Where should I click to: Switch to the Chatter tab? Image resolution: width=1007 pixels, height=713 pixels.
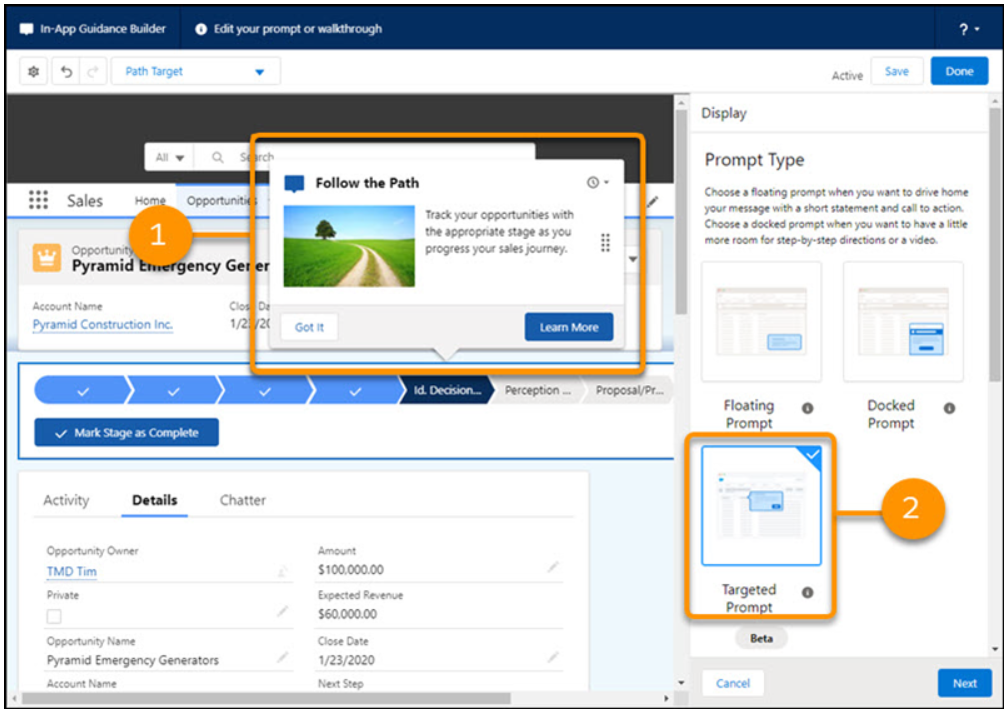(x=242, y=500)
